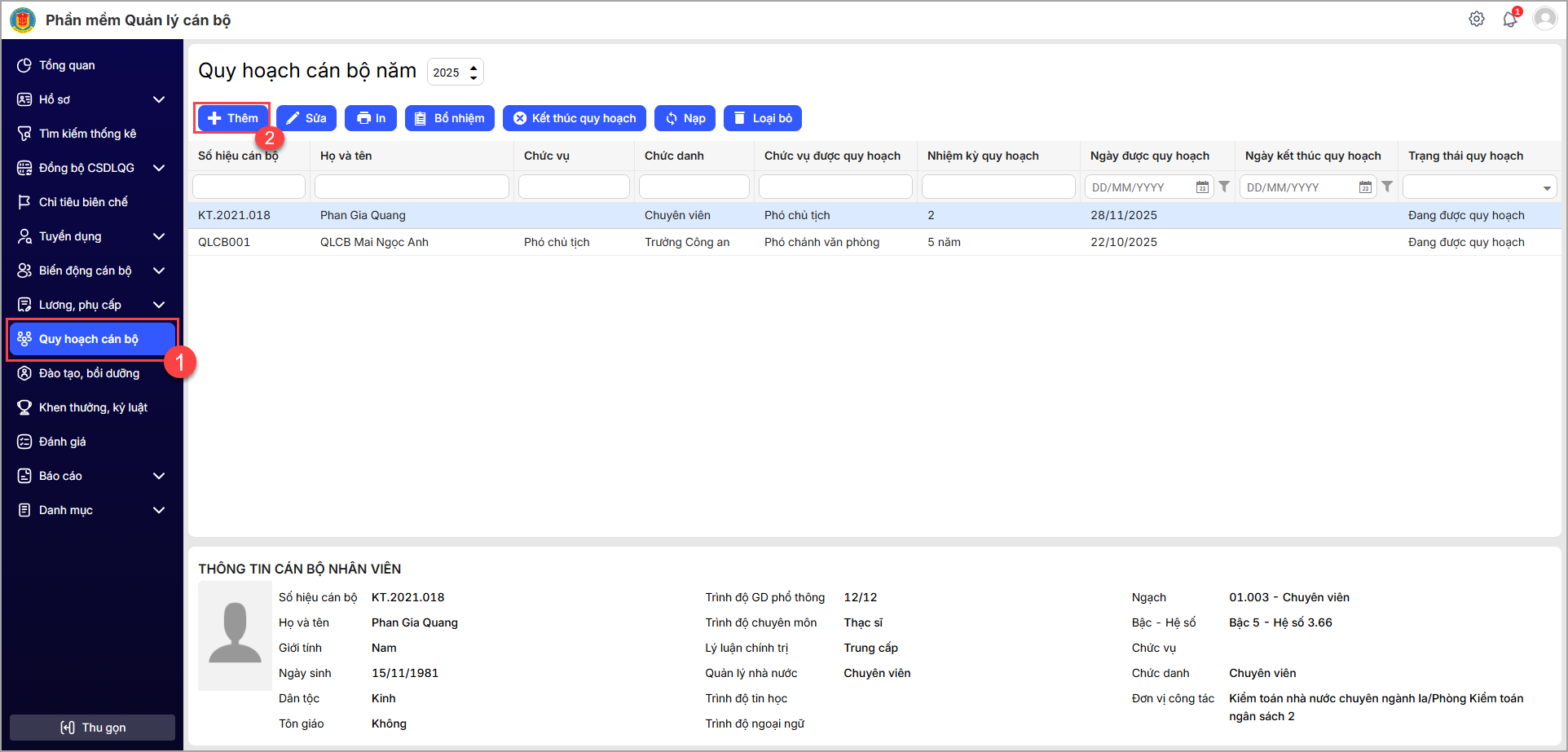Open the user avatar menu

[1544, 19]
